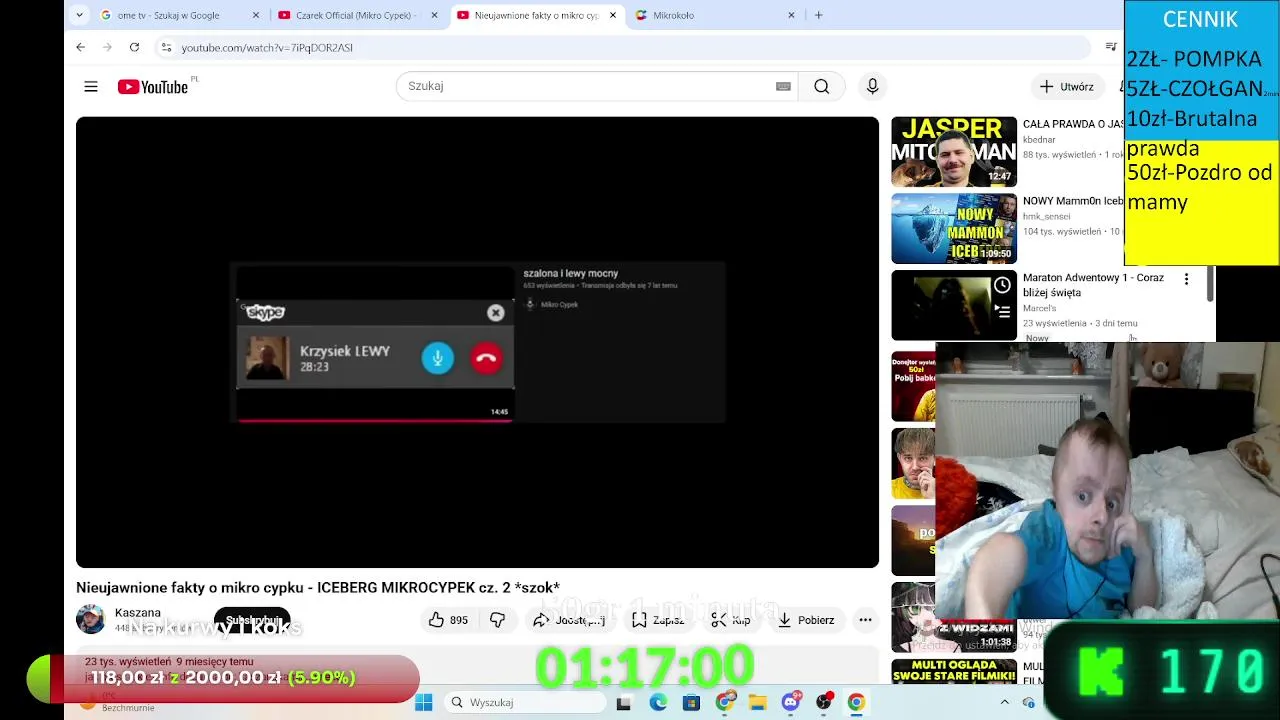Open the media control icon in toolbar
The width and height of the screenshot is (1280, 720).
pos(1110,47)
